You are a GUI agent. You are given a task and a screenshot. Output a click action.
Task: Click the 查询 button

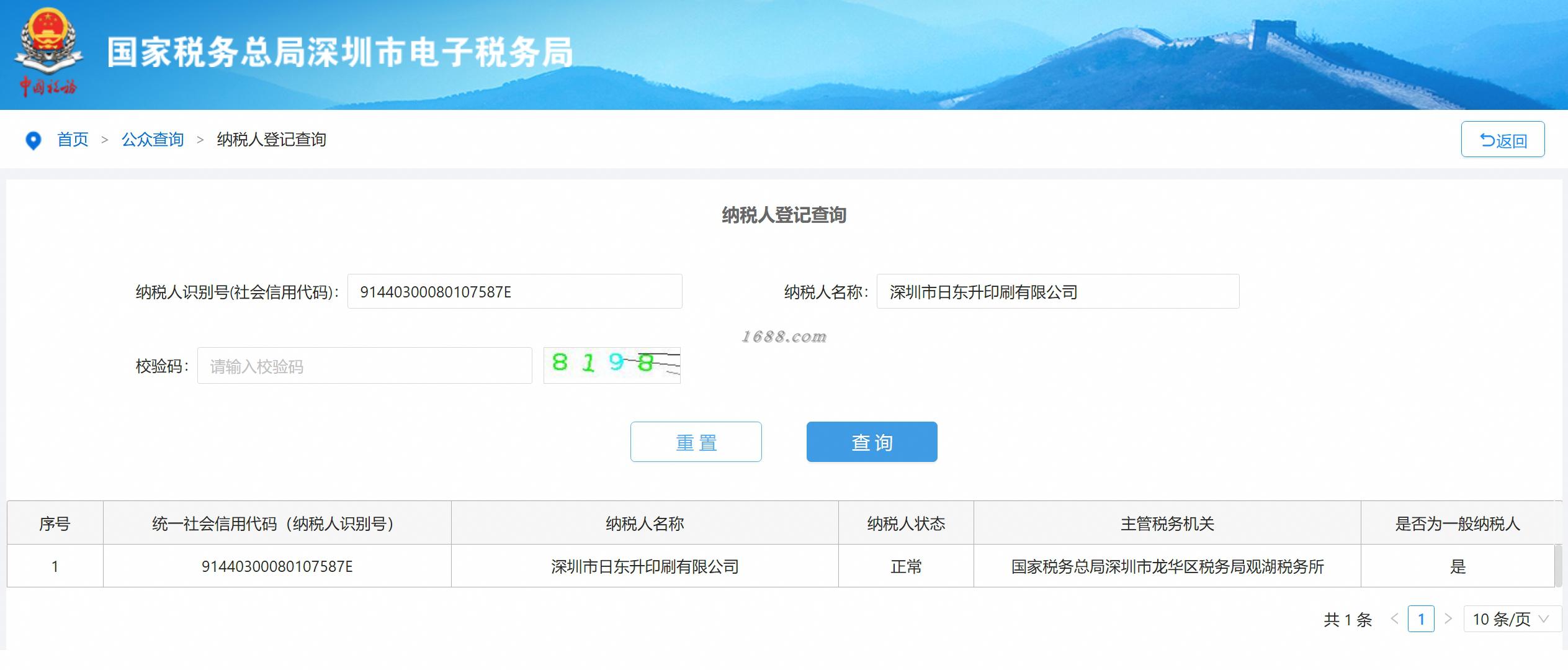872,442
